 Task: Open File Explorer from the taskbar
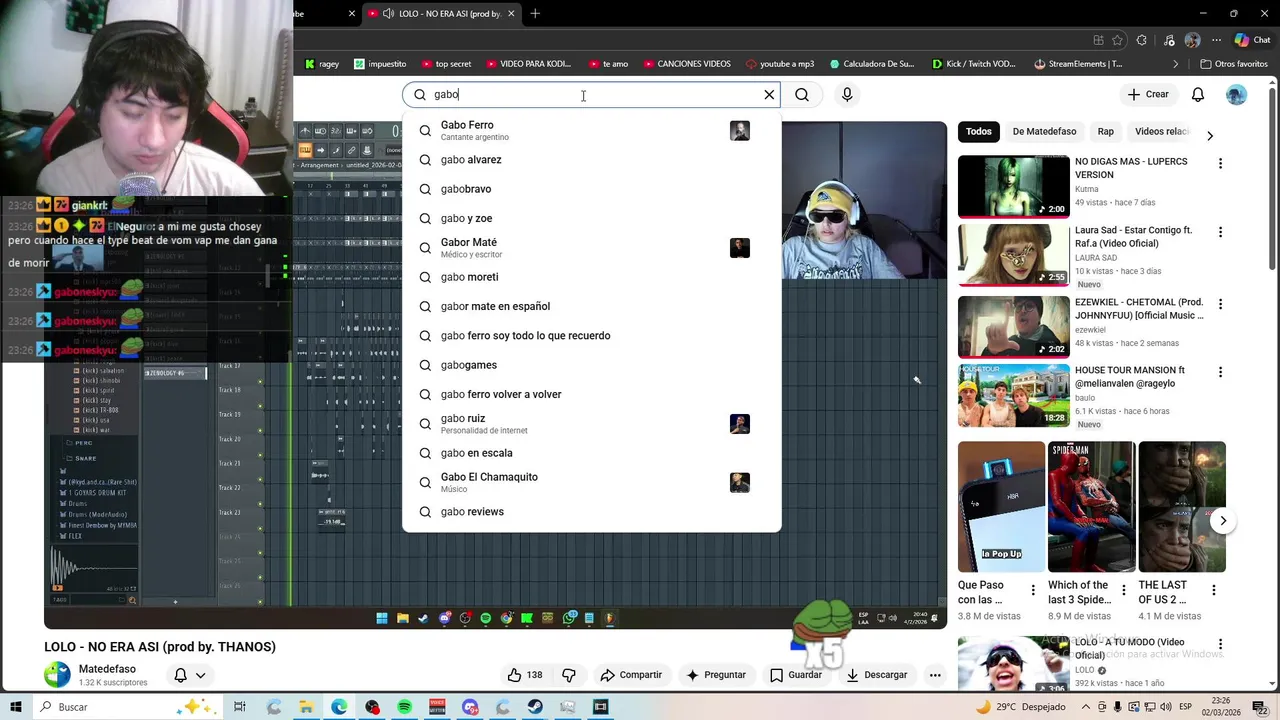306,707
